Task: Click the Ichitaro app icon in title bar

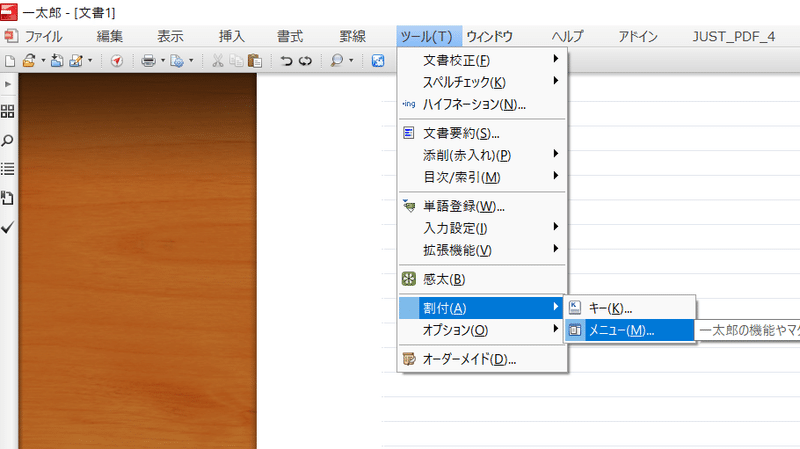Action: click(x=9, y=12)
